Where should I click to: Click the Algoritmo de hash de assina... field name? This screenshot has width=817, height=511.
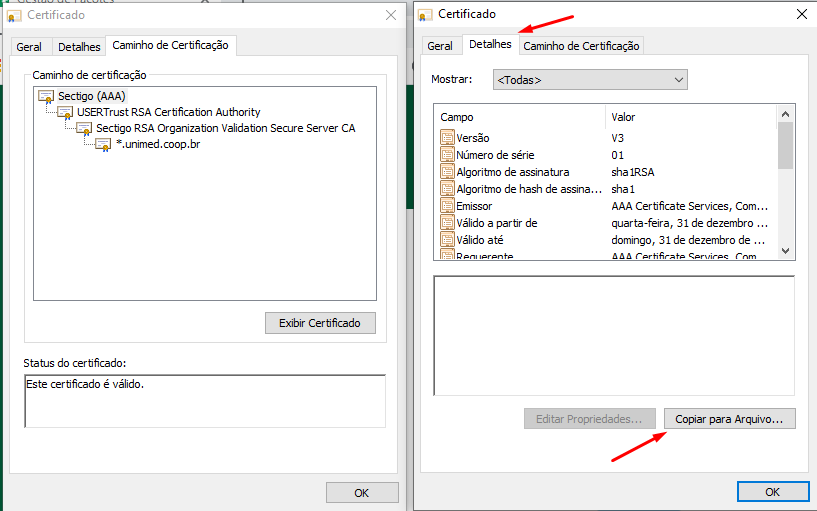(x=529, y=189)
